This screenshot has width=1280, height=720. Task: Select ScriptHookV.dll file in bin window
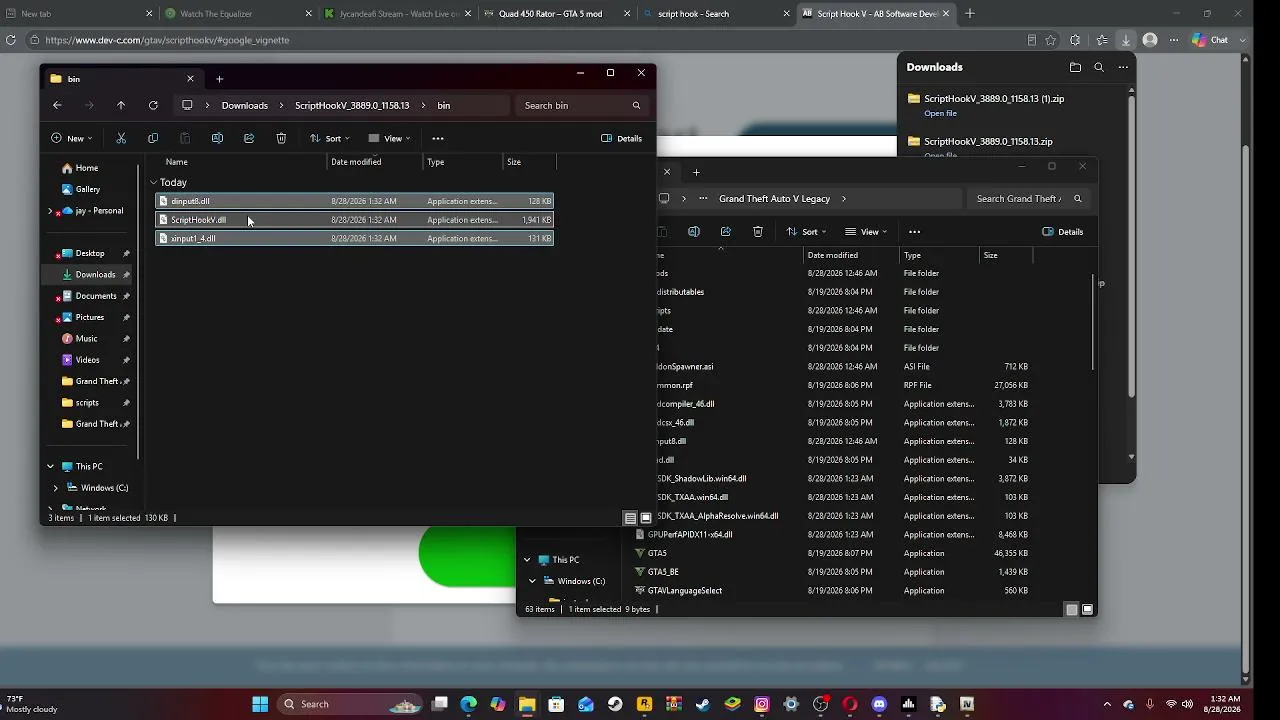coord(355,220)
